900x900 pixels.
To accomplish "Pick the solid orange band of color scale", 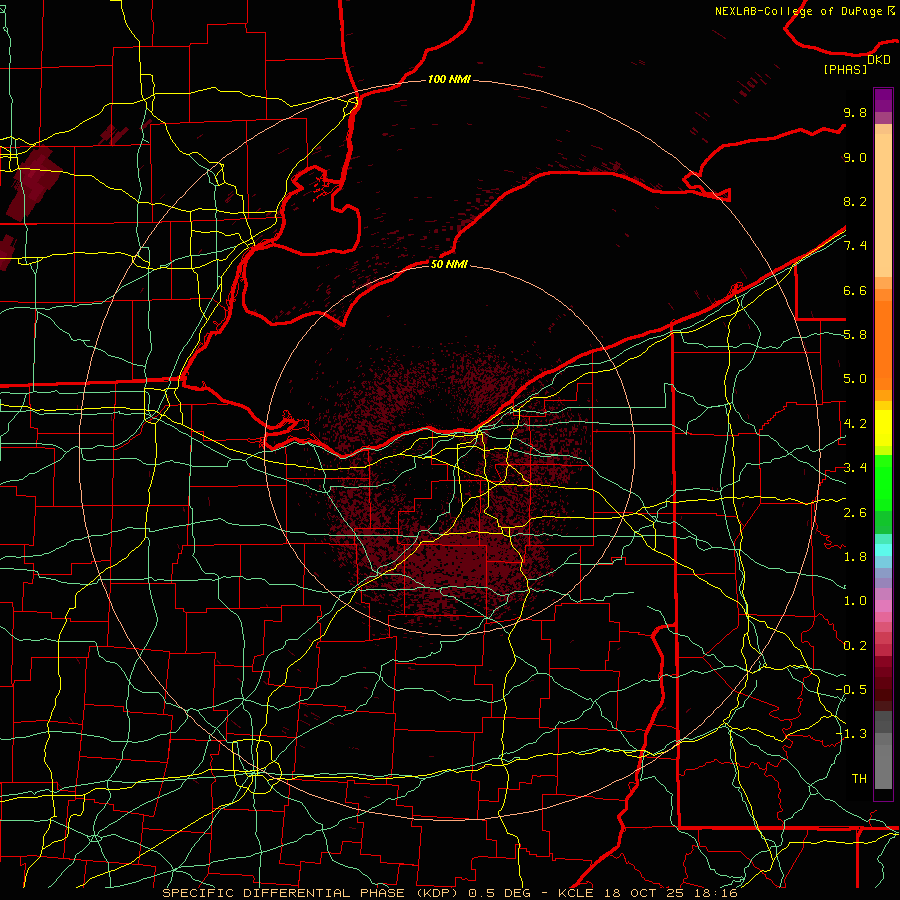I will (883, 346).
